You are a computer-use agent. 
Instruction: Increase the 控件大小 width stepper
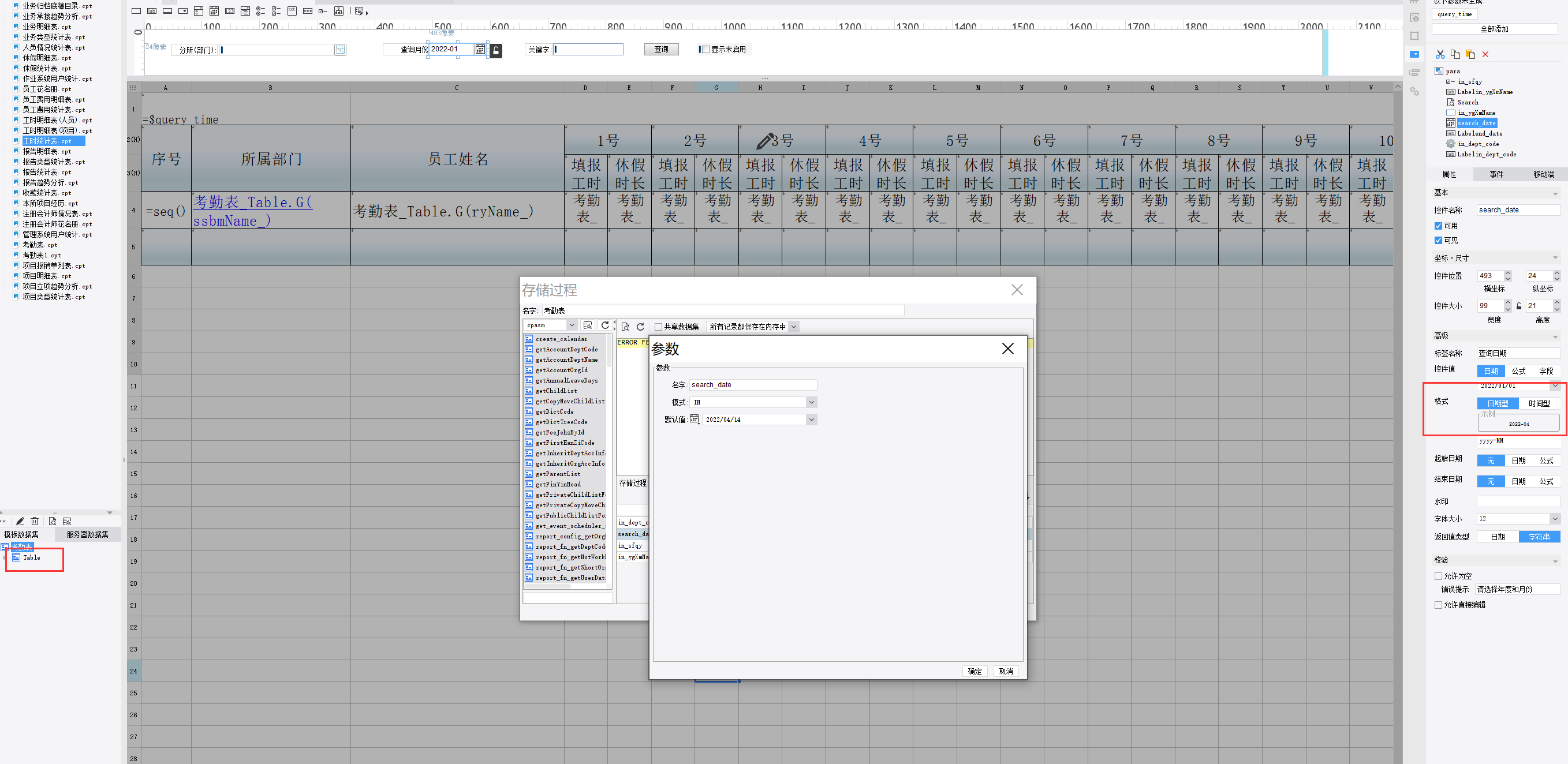pos(1507,303)
